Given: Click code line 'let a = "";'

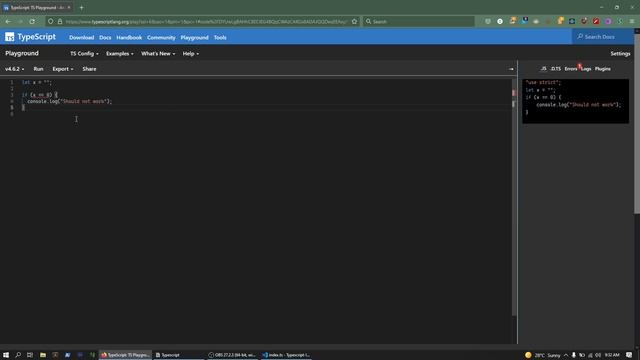Looking at the screenshot, I should click(x=37, y=82).
